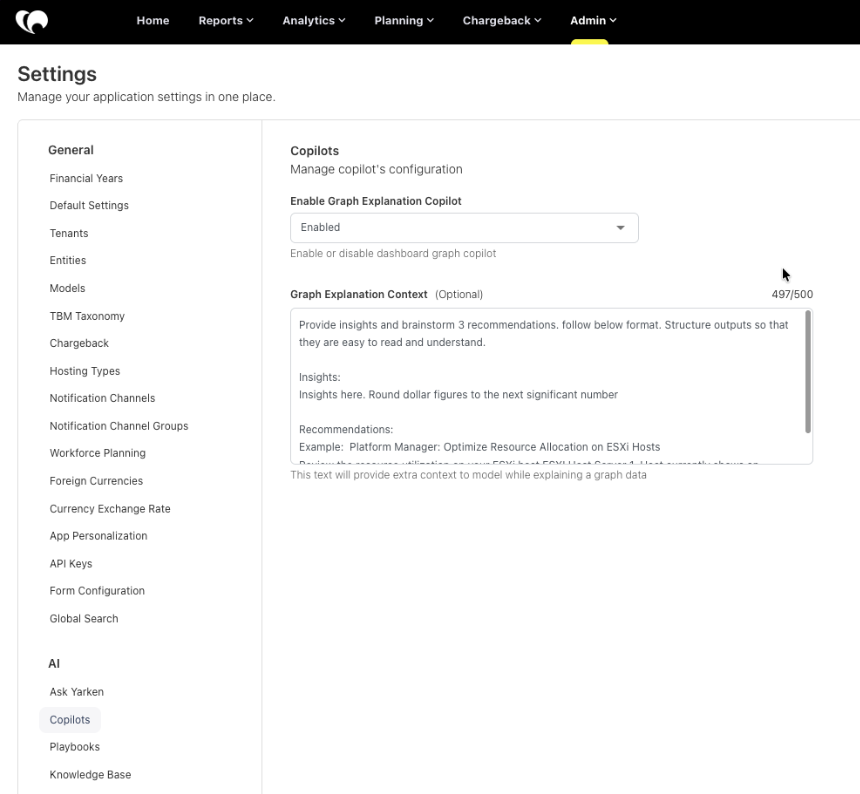The height and width of the screenshot is (794, 860).
Task: Open Financial Years settings
Action: (x=86, y=178)
